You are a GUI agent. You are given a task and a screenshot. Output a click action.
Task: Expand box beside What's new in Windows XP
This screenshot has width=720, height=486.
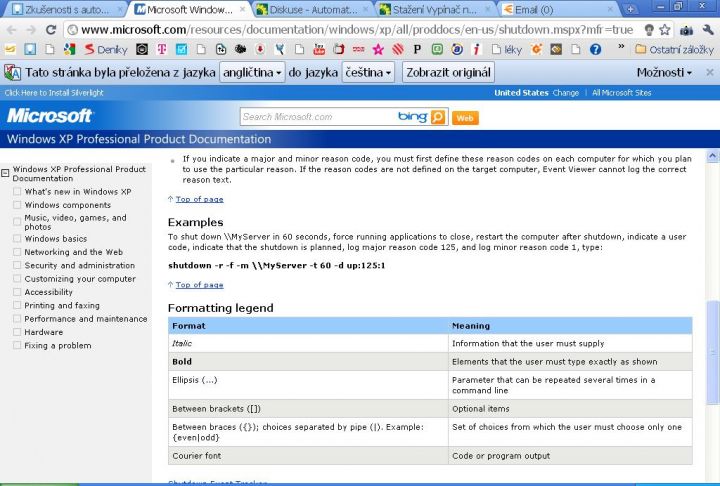pyautogui.click(x=17, y=191)
